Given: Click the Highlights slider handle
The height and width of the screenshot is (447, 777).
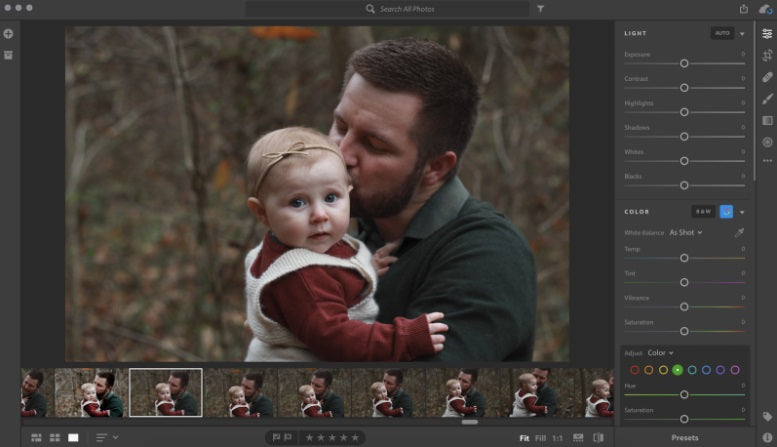Looking at the screenshot, I should coord(684,112).
